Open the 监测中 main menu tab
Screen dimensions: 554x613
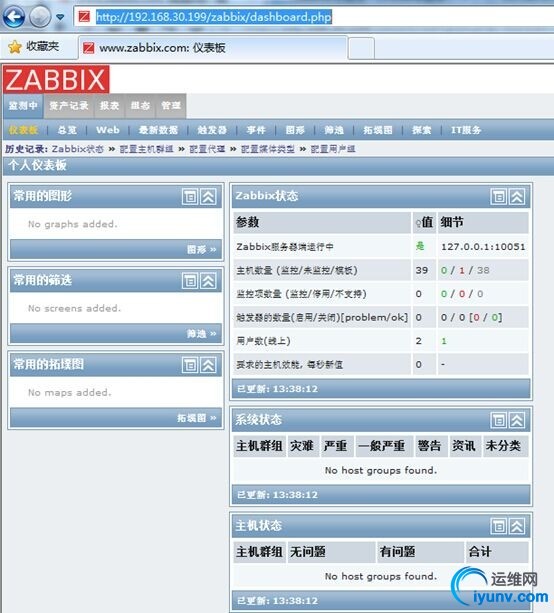(x=23, y=106)
